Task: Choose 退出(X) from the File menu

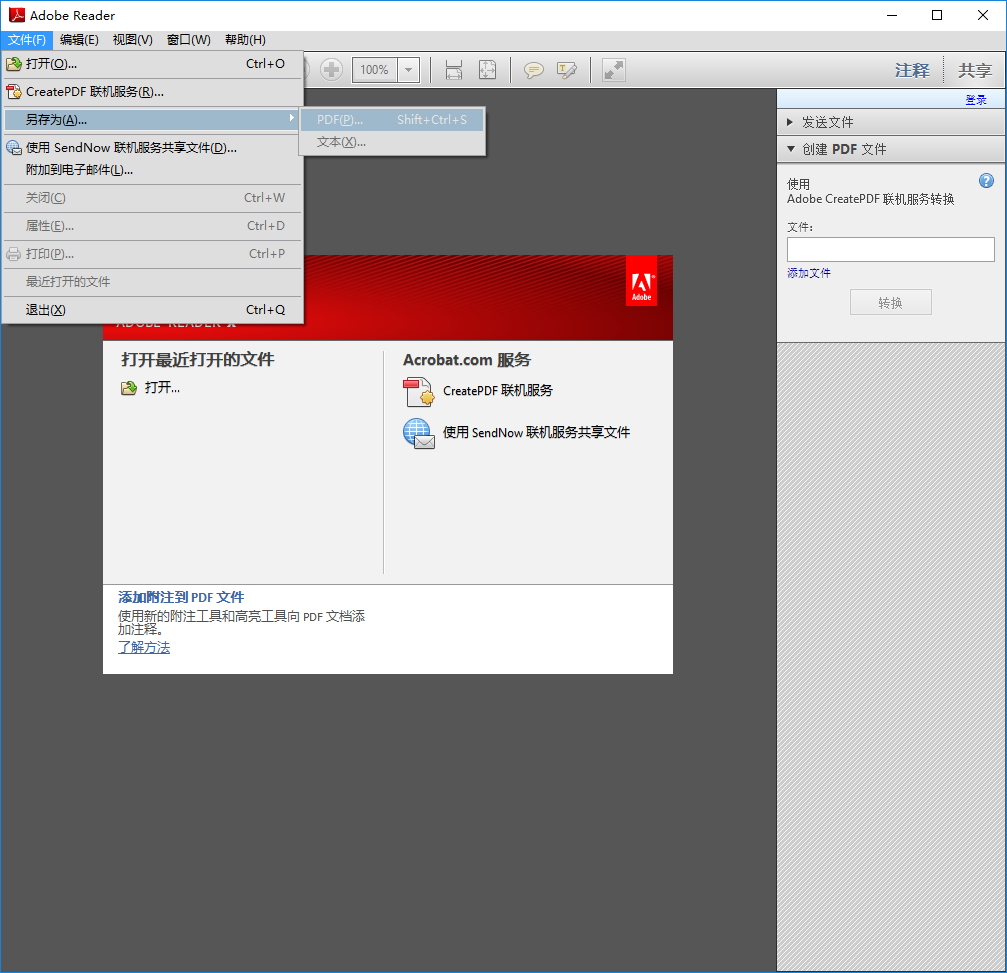Action: click(152, 310)
